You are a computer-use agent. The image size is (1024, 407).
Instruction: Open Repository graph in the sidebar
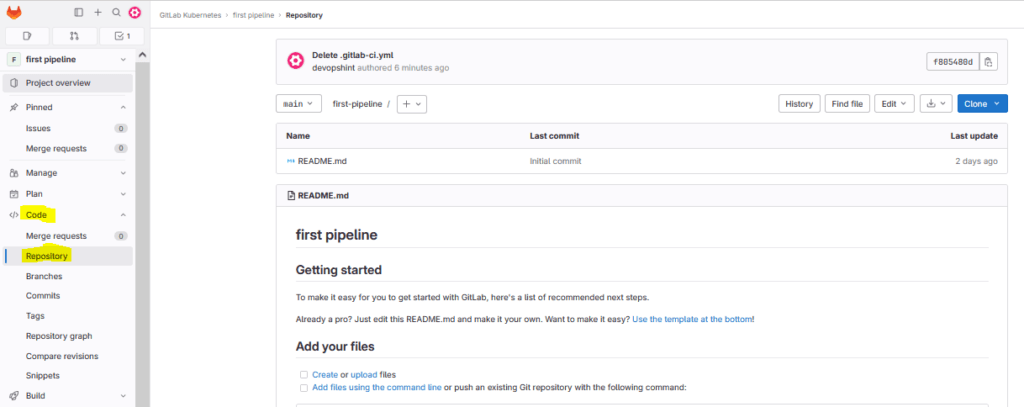click(68, 336)
